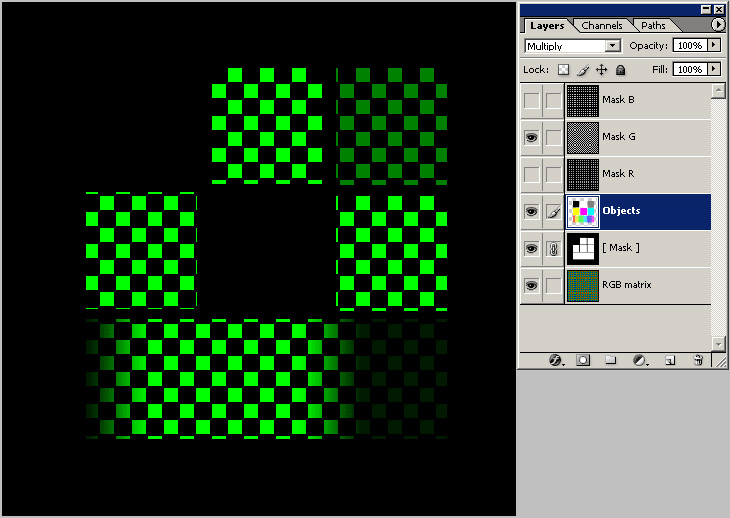The width and height of the screenshot is (730, 518).
Task: Show the Mask B layer
Action: 532,101
